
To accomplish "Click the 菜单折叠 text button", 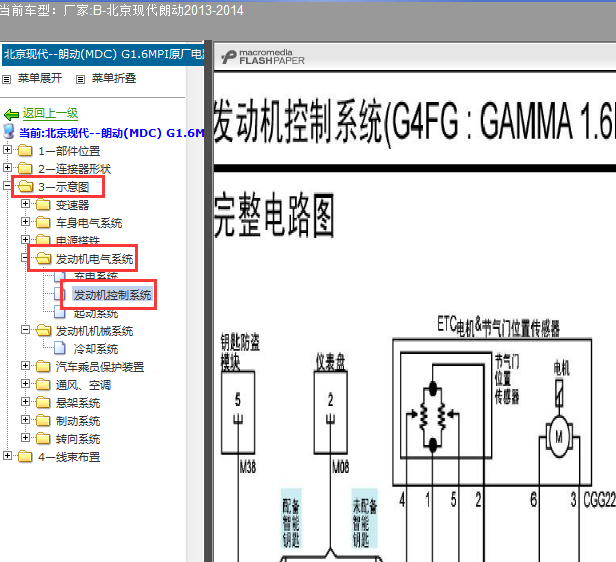I will pos(114,78).
